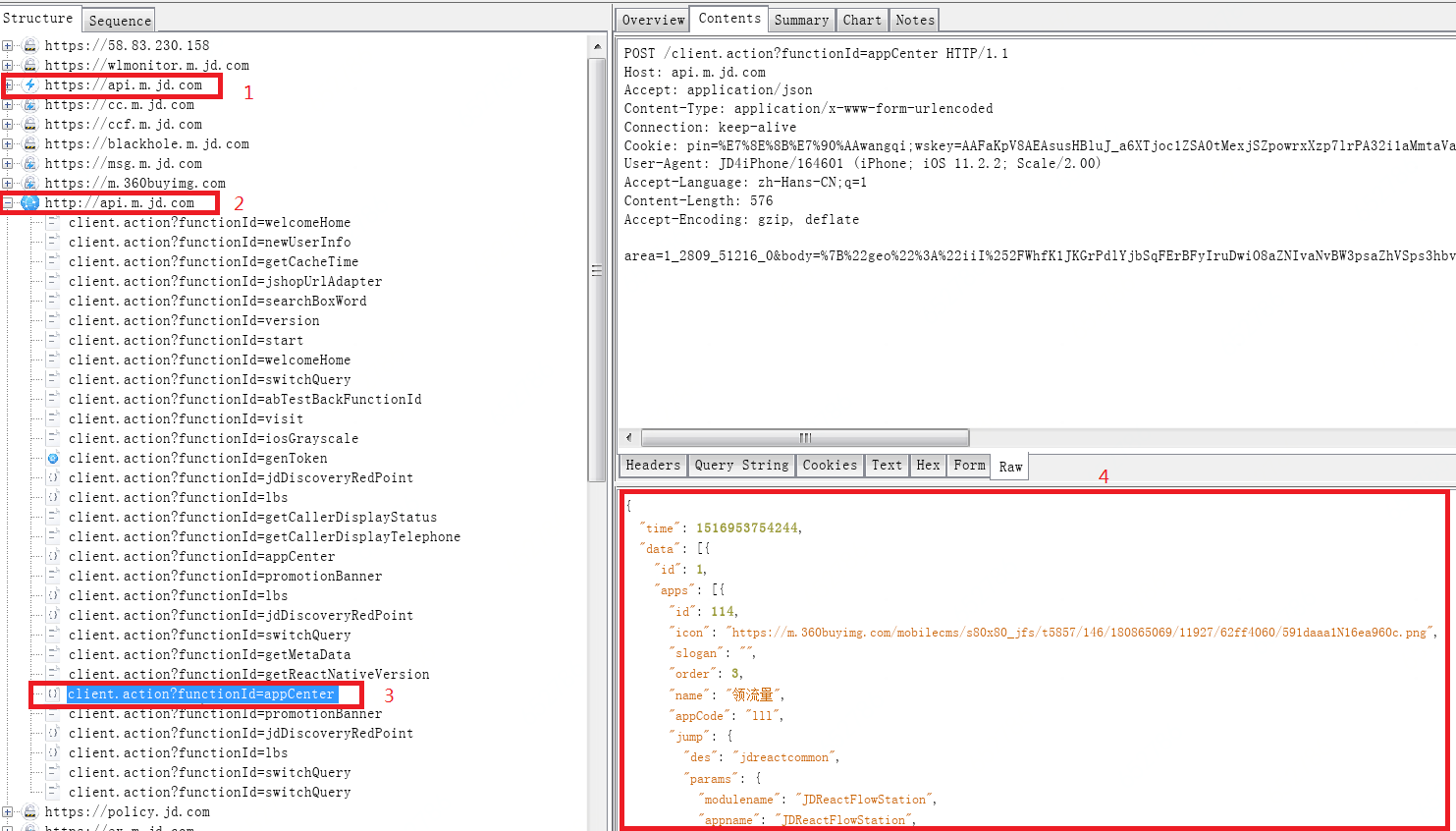This screenshot has width=1456, height=831.
Task: Click the JSON icon of the getCallerDisplayStatus request
Action: pyautogui.click(x=53, y=517)
